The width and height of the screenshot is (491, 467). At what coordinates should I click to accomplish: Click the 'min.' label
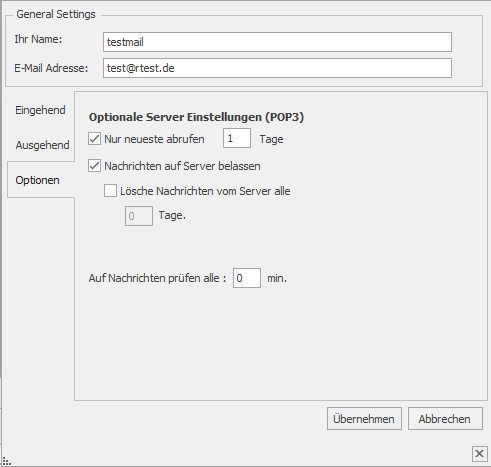click(x=277, y=278)
